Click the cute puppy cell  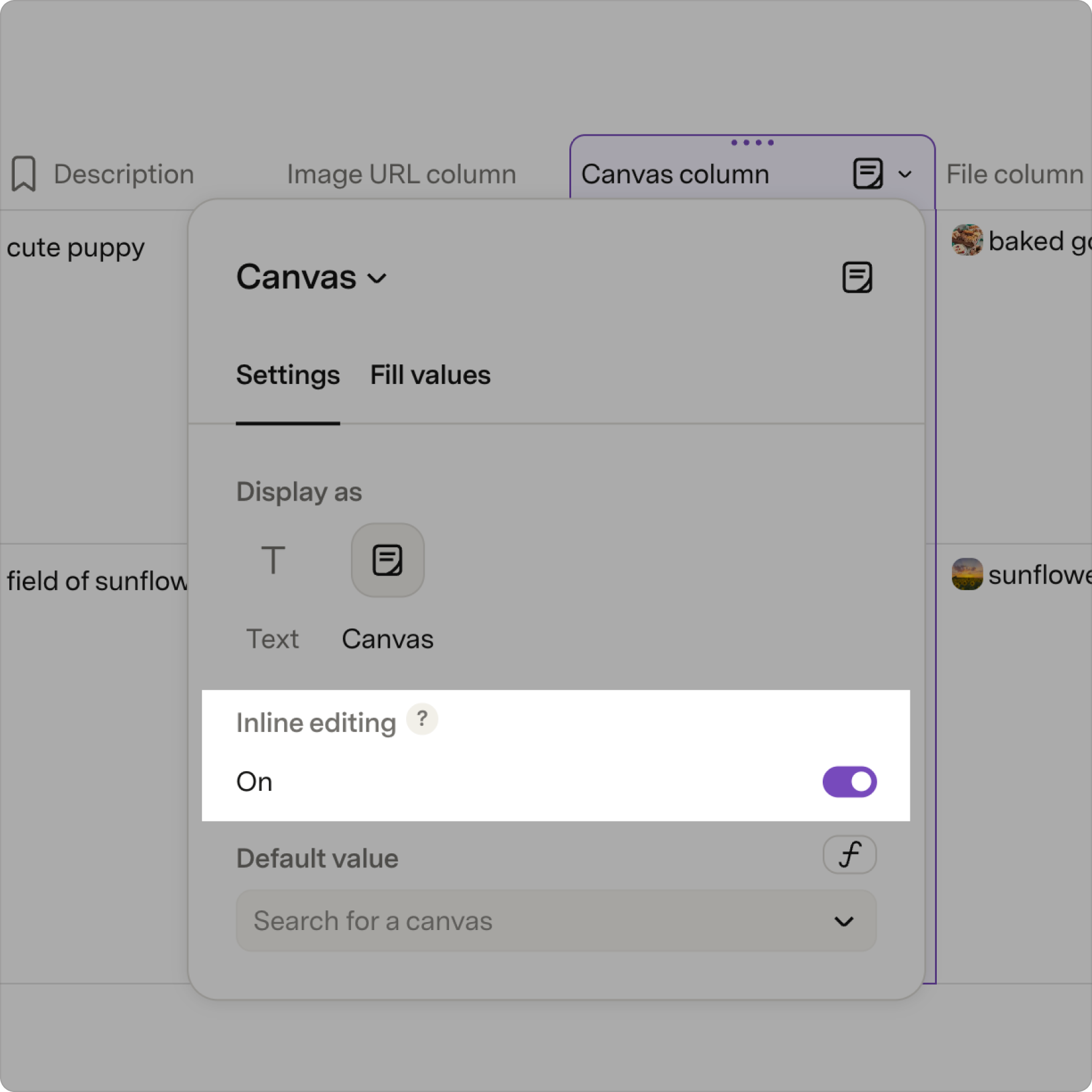(x=76, y=247)
